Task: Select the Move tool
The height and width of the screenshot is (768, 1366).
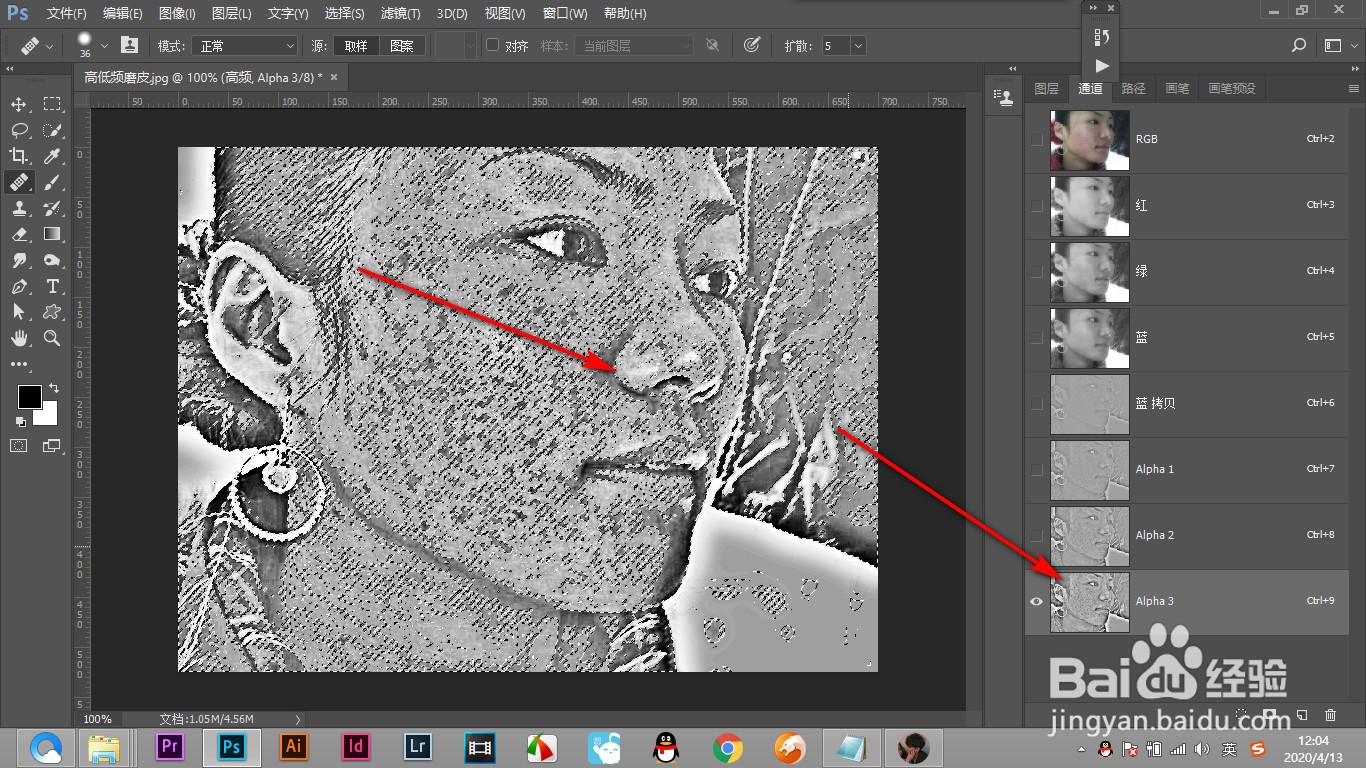Action: (19, 104)
